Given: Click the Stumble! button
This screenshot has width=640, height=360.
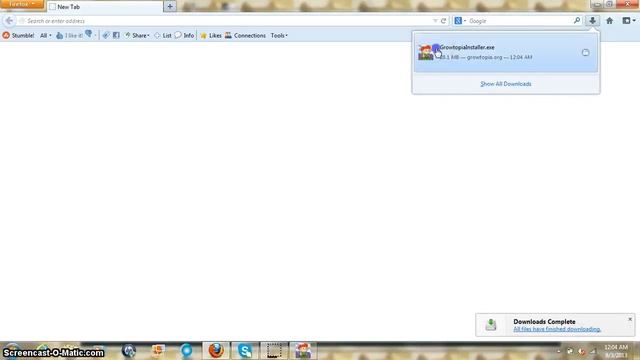Looking at the screenshot, I should click(x=18, y=36).
